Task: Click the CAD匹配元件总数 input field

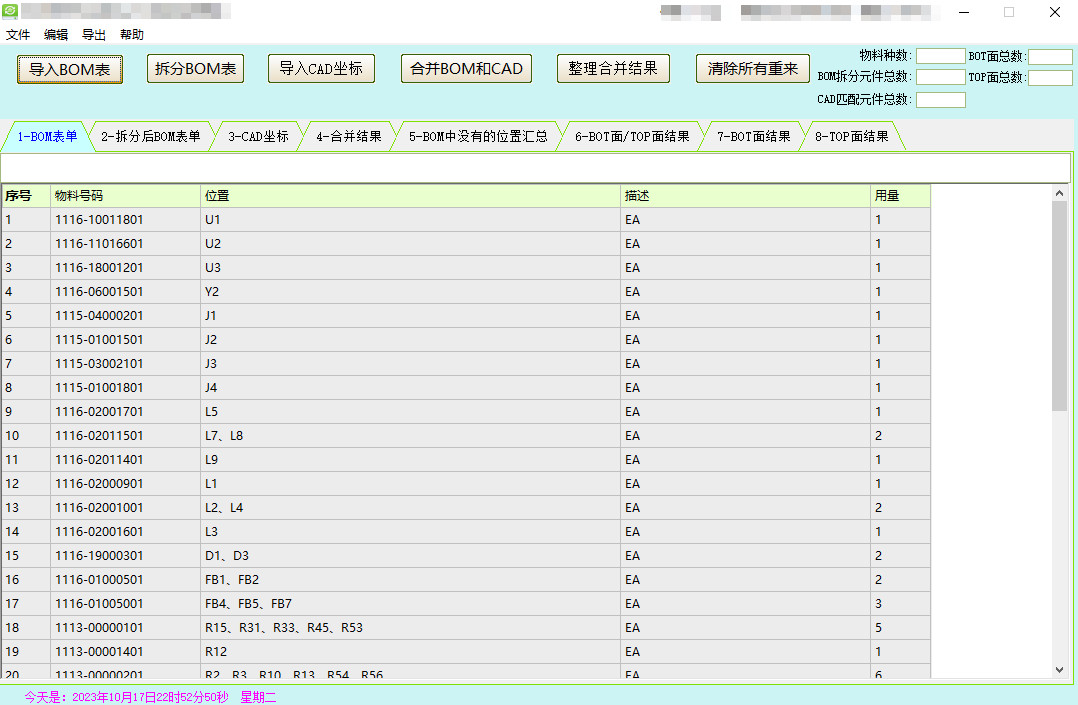Action: 940,100
